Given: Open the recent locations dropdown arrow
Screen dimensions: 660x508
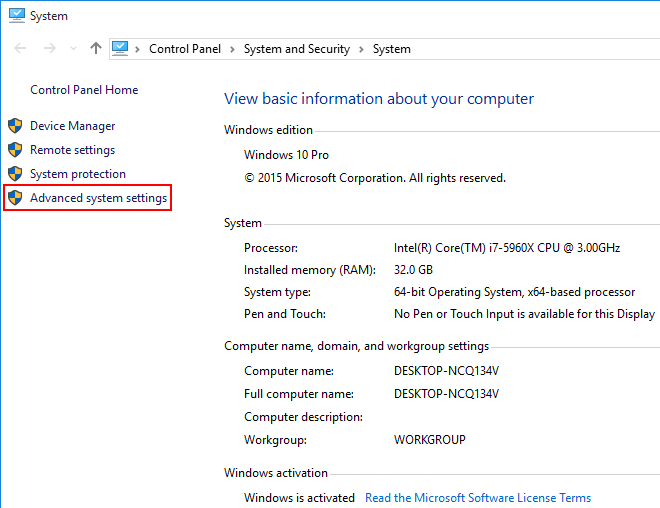Looking at the screenshot, I should [73, 49].
